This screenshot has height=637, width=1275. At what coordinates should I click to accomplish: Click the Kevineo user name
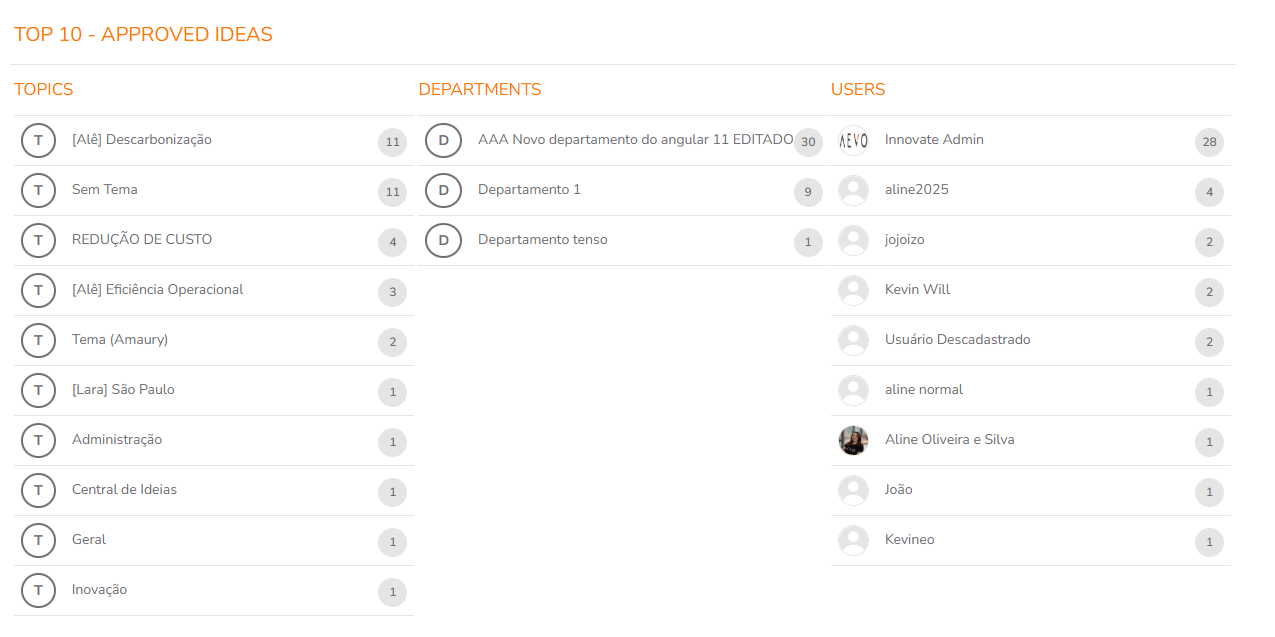909,540
